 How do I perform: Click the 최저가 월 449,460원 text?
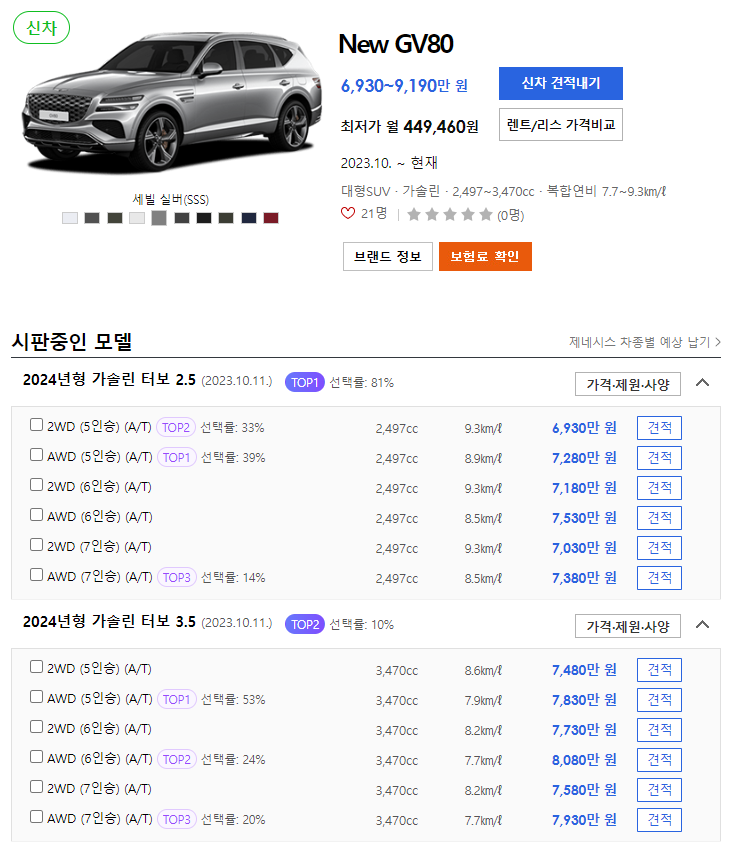pos(409,127)
